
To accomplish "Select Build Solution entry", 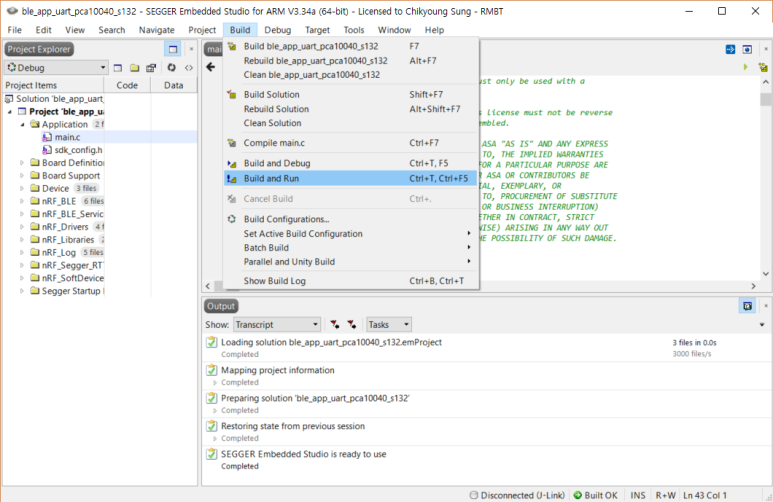I will [351, 94].
